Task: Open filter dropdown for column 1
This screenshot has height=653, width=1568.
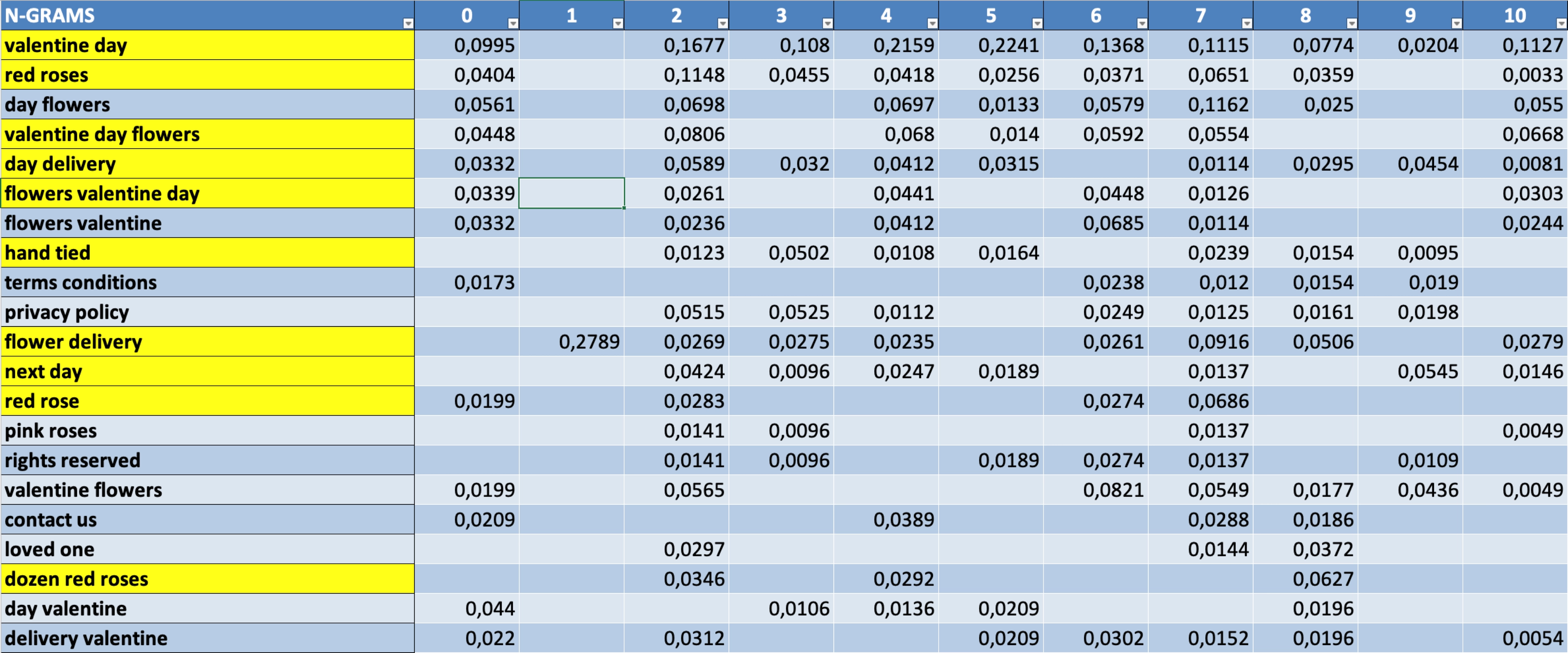Action: [x=618, y=23]
